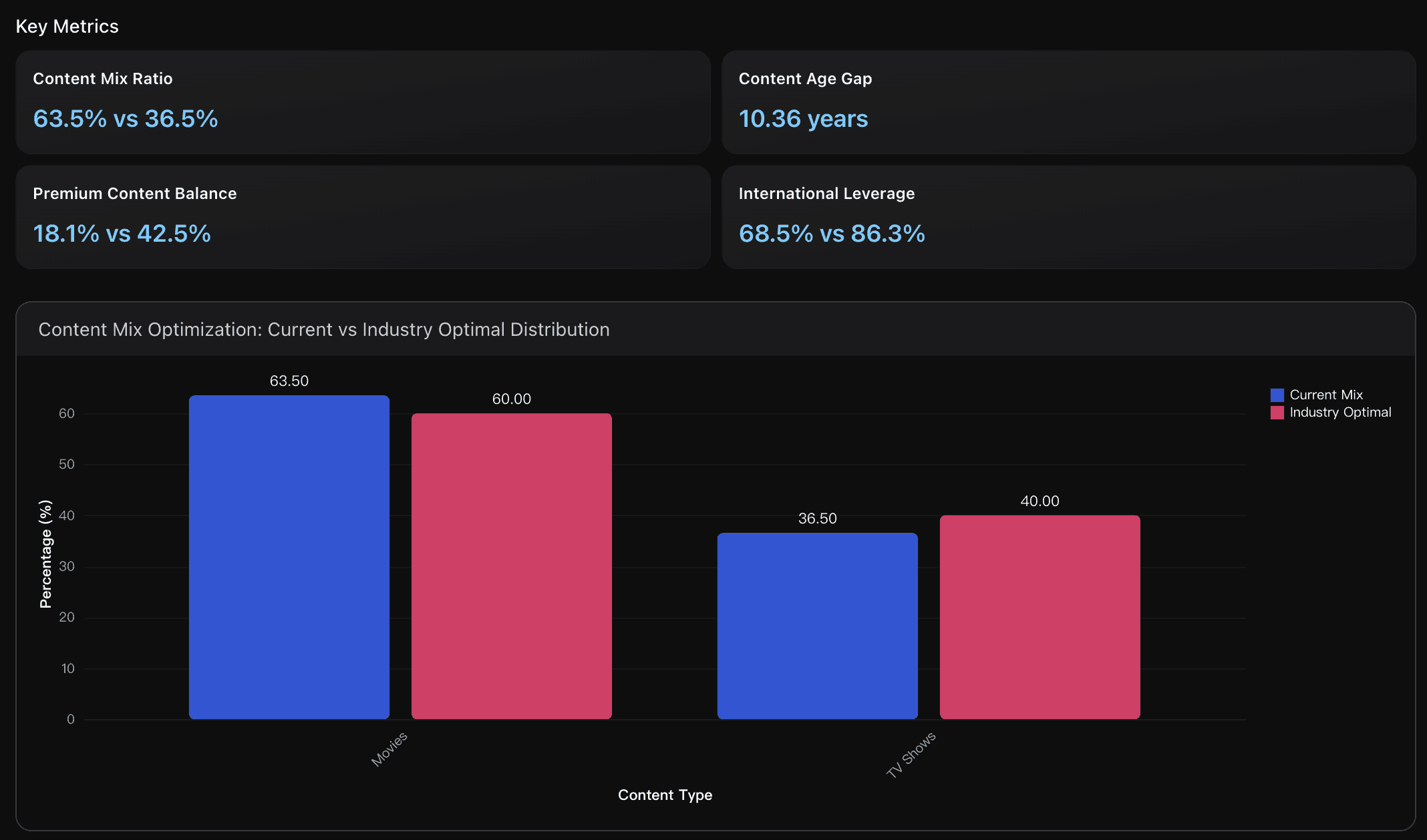Click the 10.36 years value
The height and width of the screenshot is (840, 1427).
(x=803, y=119)
